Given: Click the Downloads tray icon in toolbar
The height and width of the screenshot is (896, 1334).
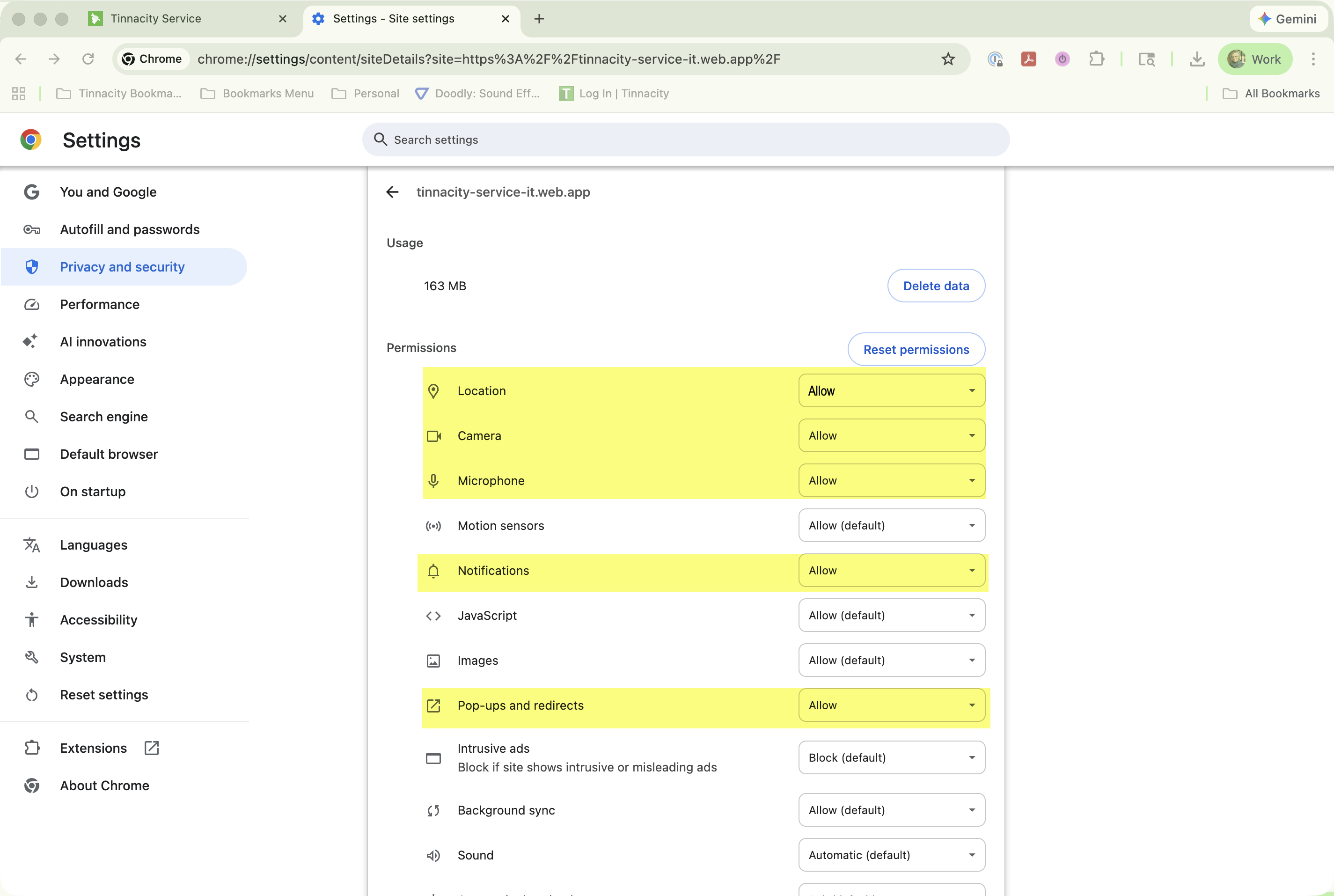Looking at the screenshot, I should point(1197,59).
